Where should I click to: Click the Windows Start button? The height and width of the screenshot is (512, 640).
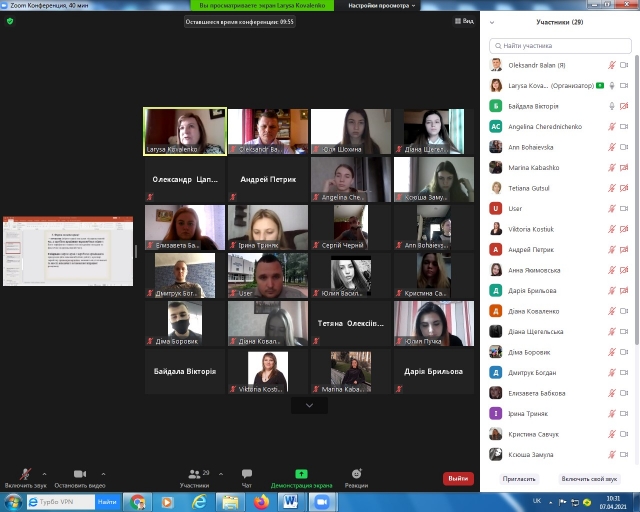[13, 502]
